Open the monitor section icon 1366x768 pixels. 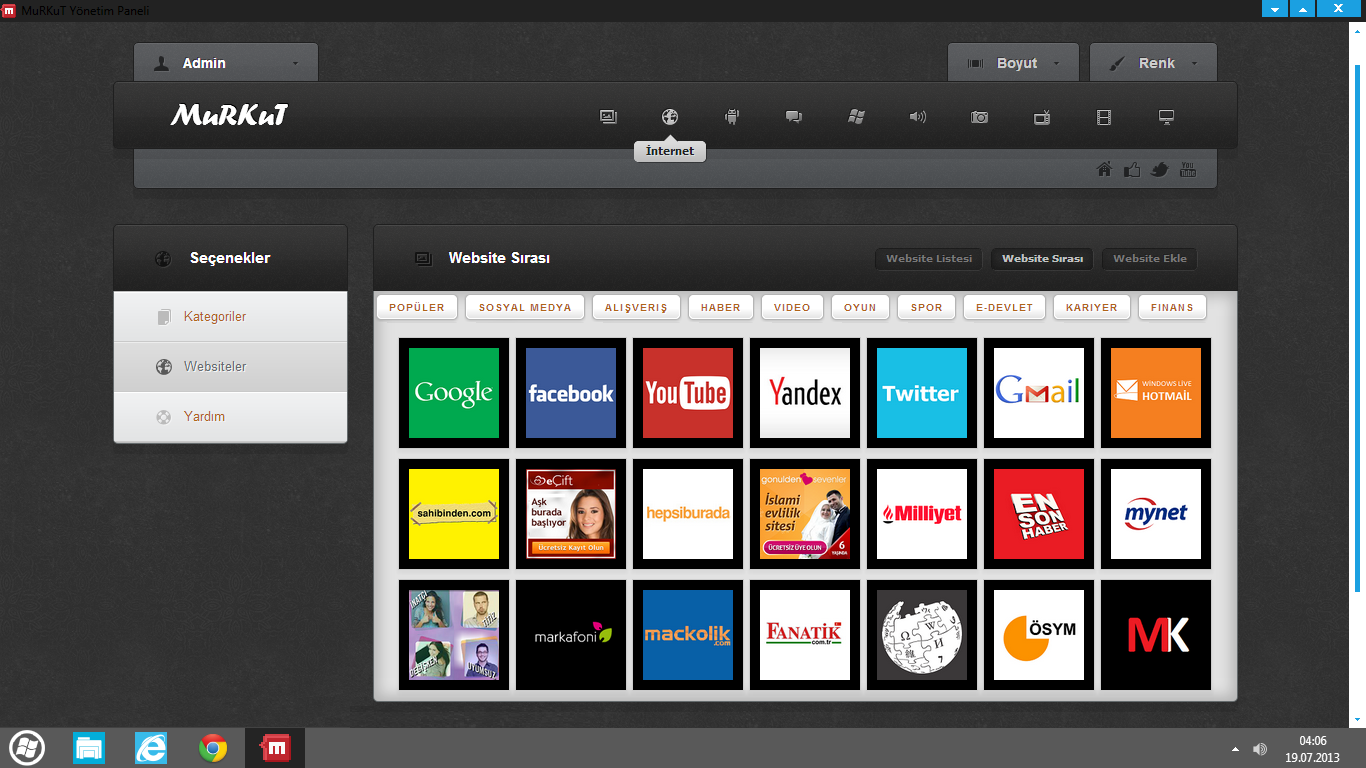click(1166, 117)
